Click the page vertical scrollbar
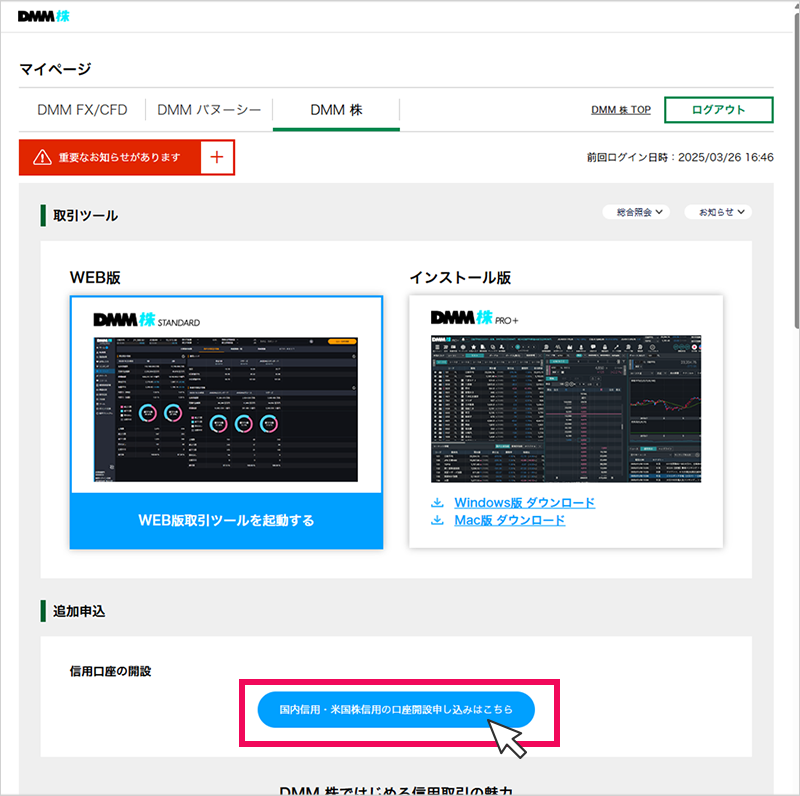This screenshot has width=800, height=796. pos(796,170)
